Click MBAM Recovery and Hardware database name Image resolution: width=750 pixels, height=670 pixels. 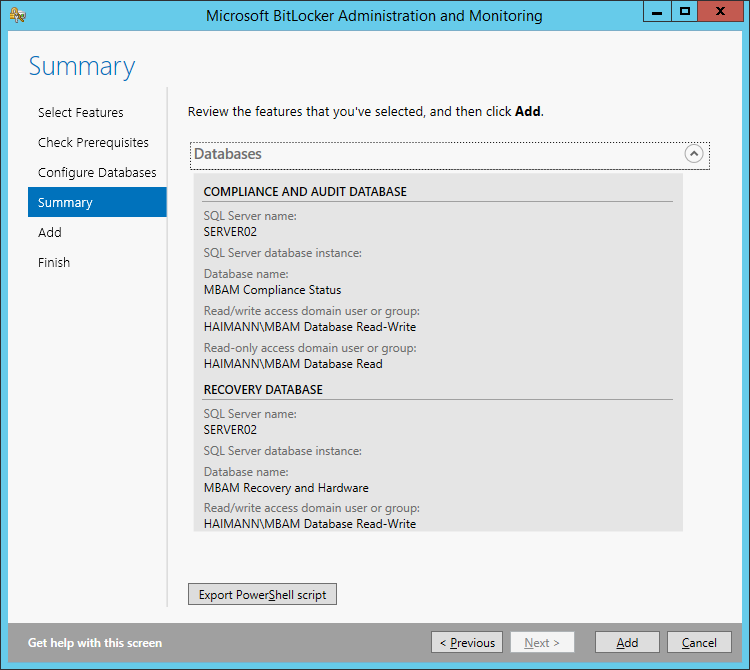[x=286, y=488]
